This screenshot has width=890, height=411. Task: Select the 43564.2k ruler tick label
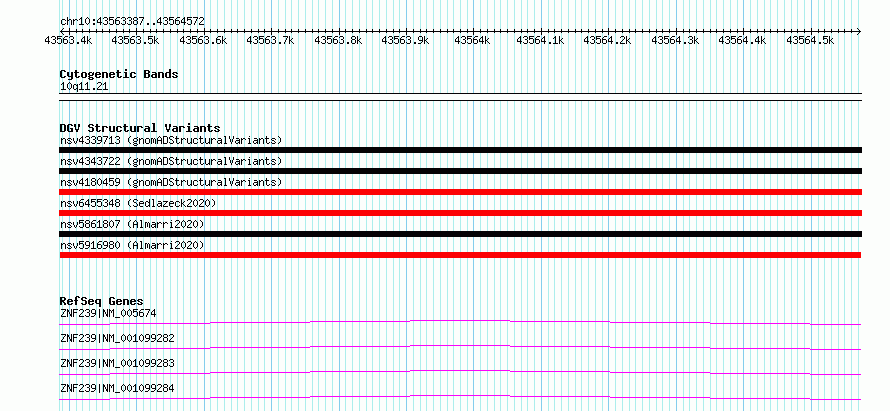click(x=608, y=40)
